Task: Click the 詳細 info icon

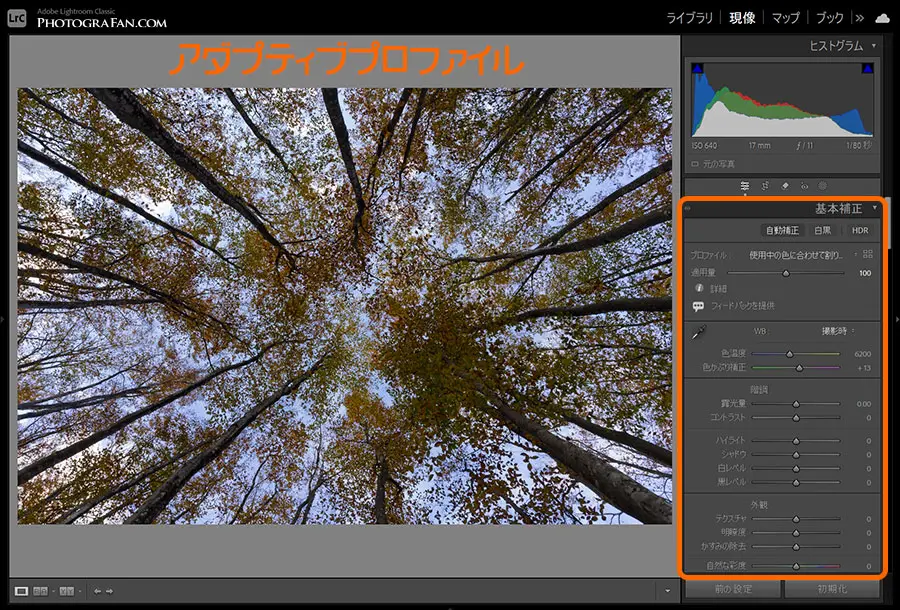Action: pos(699,288)
